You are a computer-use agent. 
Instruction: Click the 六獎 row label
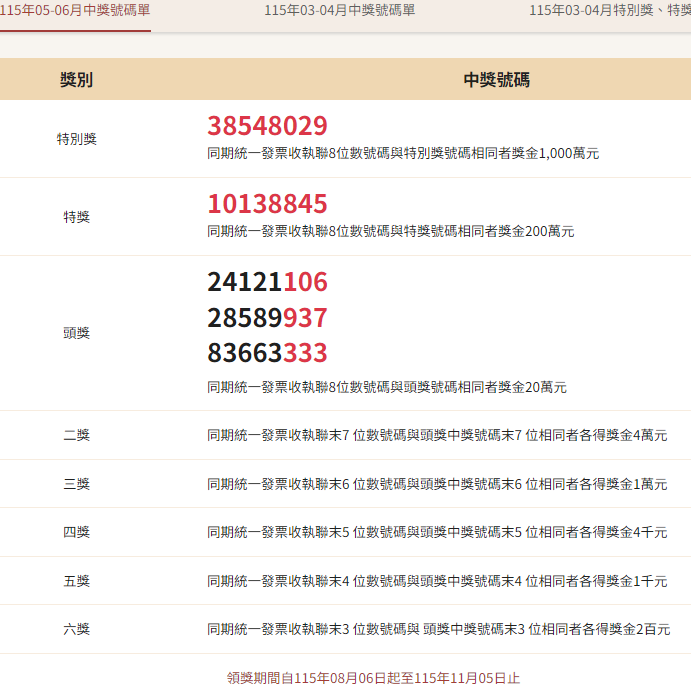[77, 629]
